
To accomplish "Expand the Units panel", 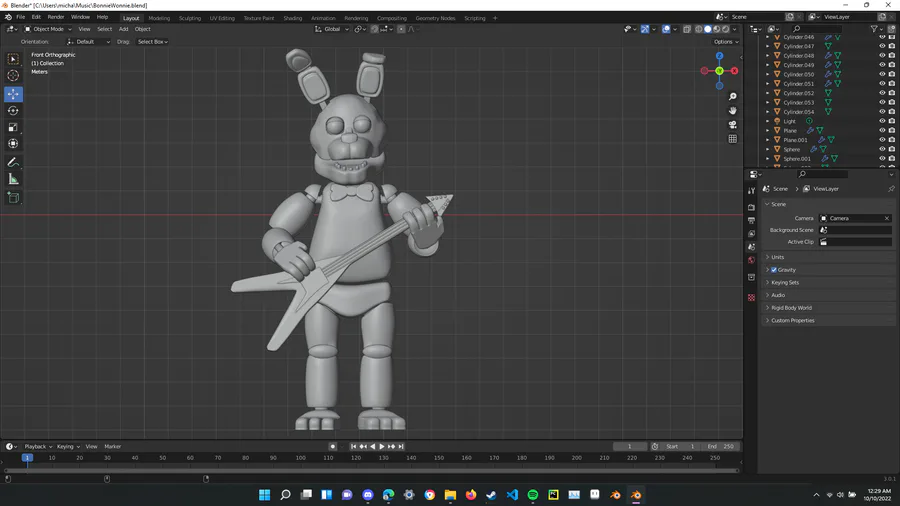I will [x=829, y=257].
